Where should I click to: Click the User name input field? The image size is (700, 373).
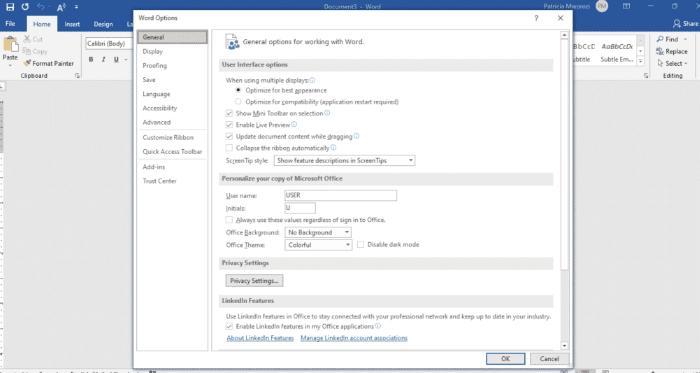tap(341, 195)
